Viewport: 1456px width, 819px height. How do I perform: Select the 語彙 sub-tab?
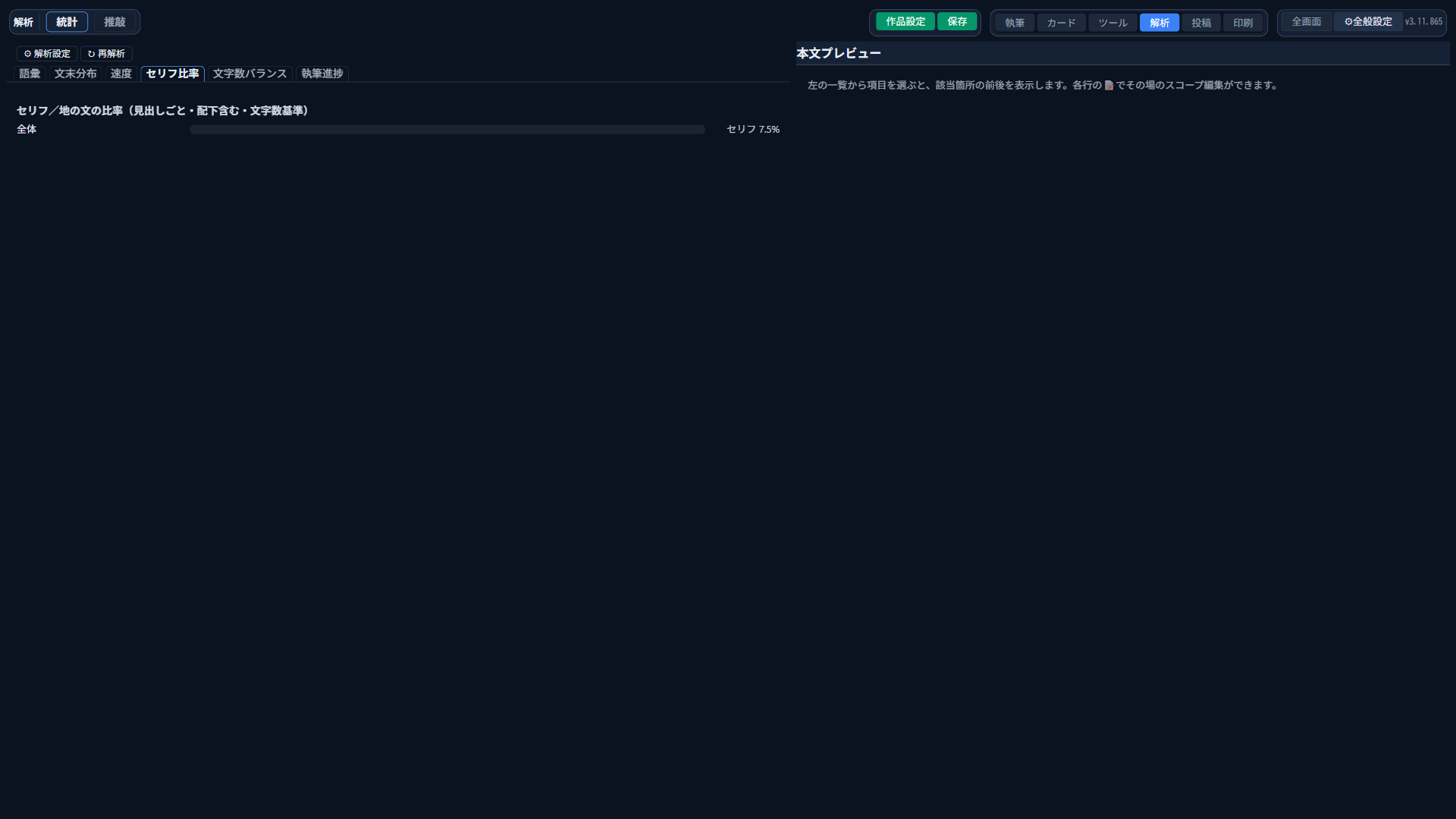[x=30, y=74]
